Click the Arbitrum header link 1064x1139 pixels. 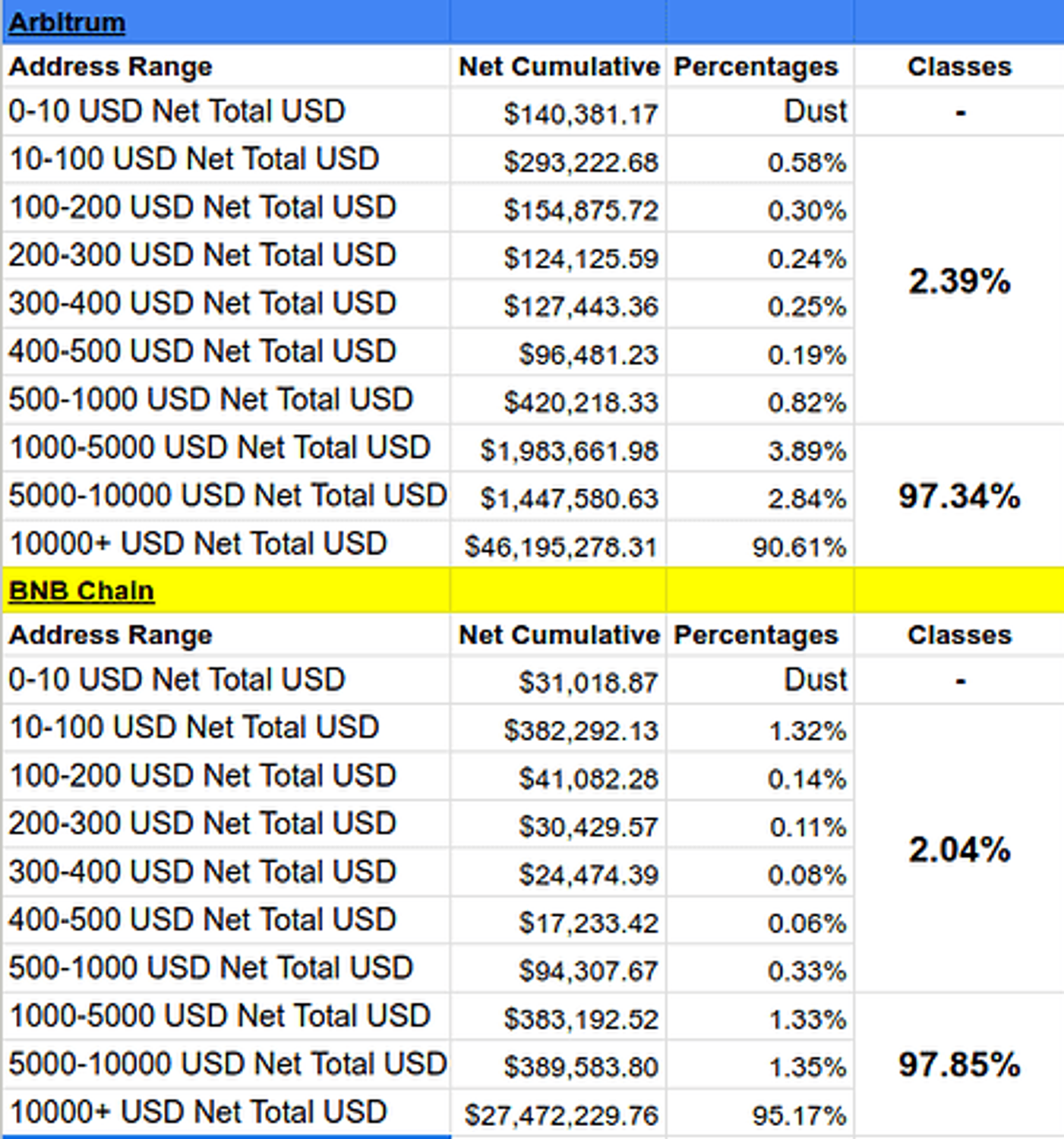(x=67, y=23)
